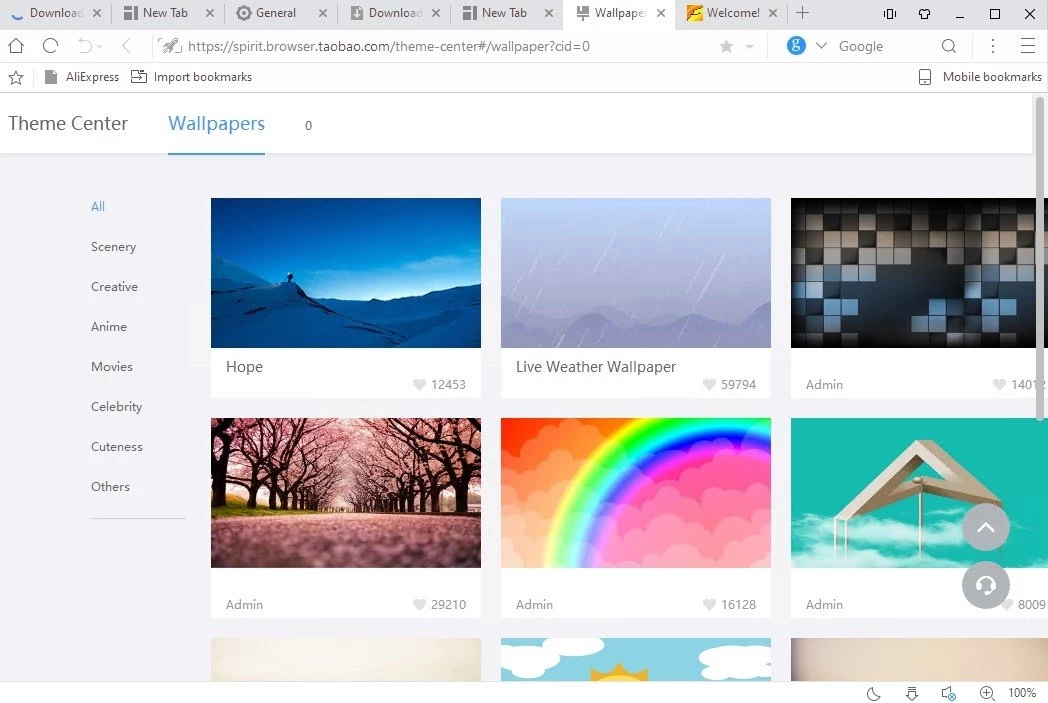1048x703 pixels.
Task: Toggle the mute sound speaker icon
Action: [948, 693]
